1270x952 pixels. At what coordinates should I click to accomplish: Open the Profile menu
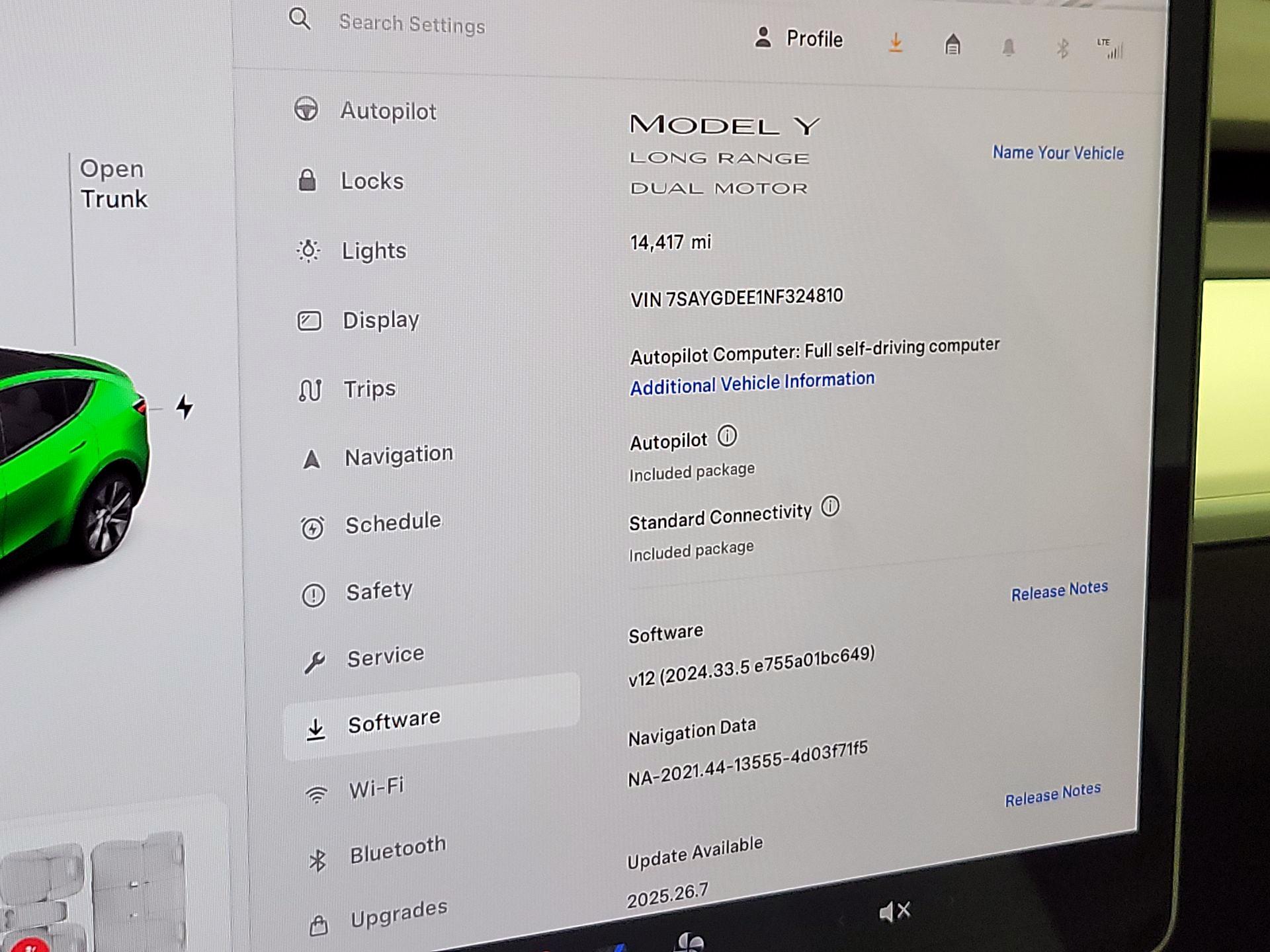pyautogui.click(x=798, y=38)
